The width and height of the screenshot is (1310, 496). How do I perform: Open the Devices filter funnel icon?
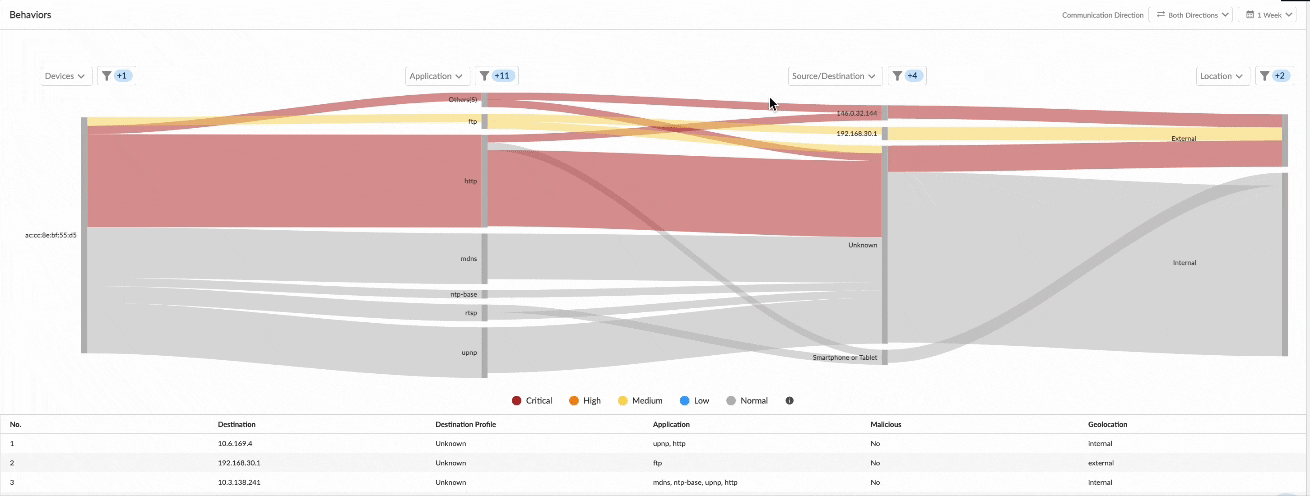106,76
